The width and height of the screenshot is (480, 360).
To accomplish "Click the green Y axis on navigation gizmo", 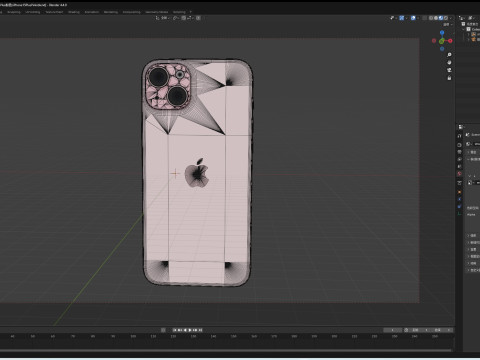I will coord(442,41).
